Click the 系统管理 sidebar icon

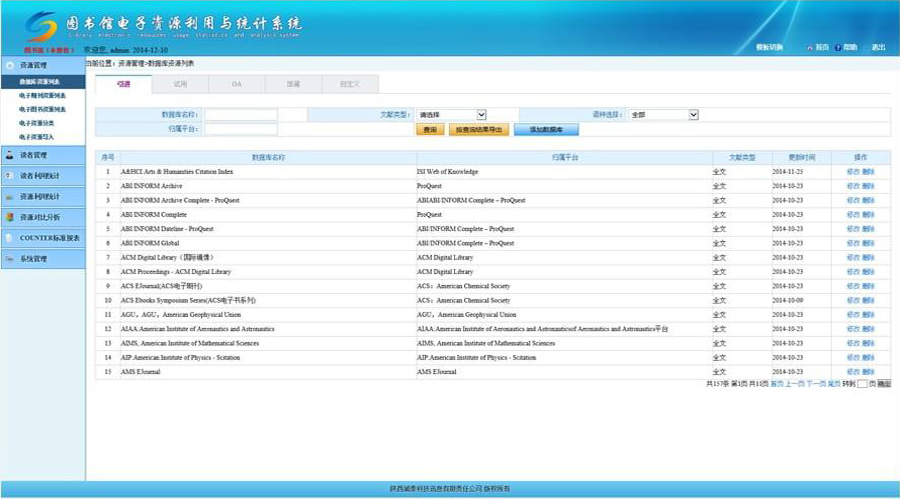[x=9, y=259]
